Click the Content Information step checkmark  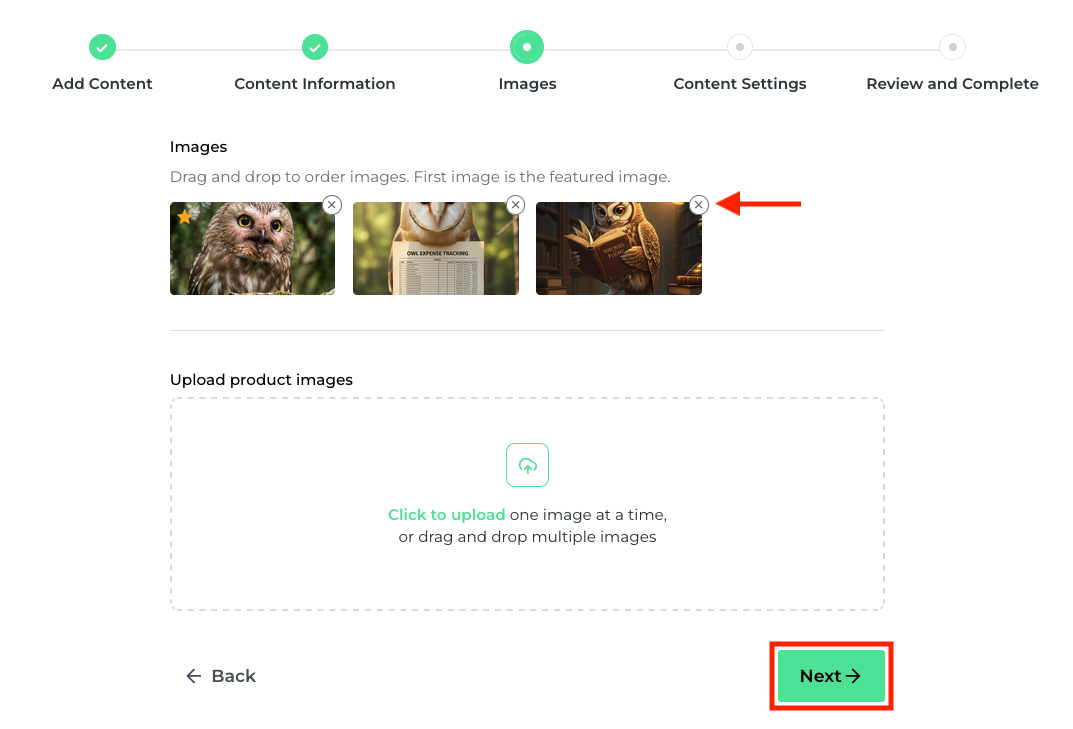315,48
